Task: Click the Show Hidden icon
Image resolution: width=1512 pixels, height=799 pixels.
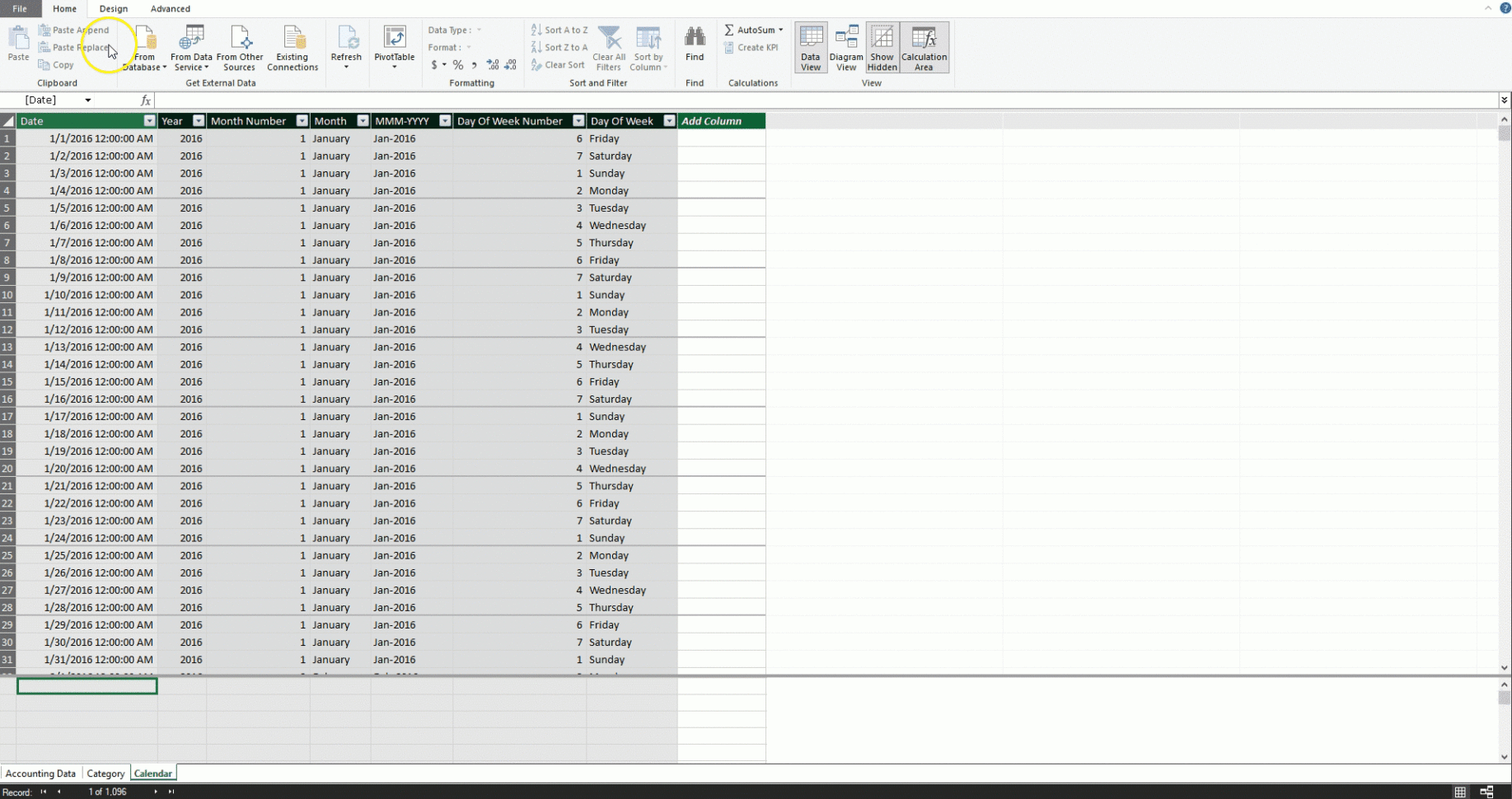Action: (x=882, y=45)
